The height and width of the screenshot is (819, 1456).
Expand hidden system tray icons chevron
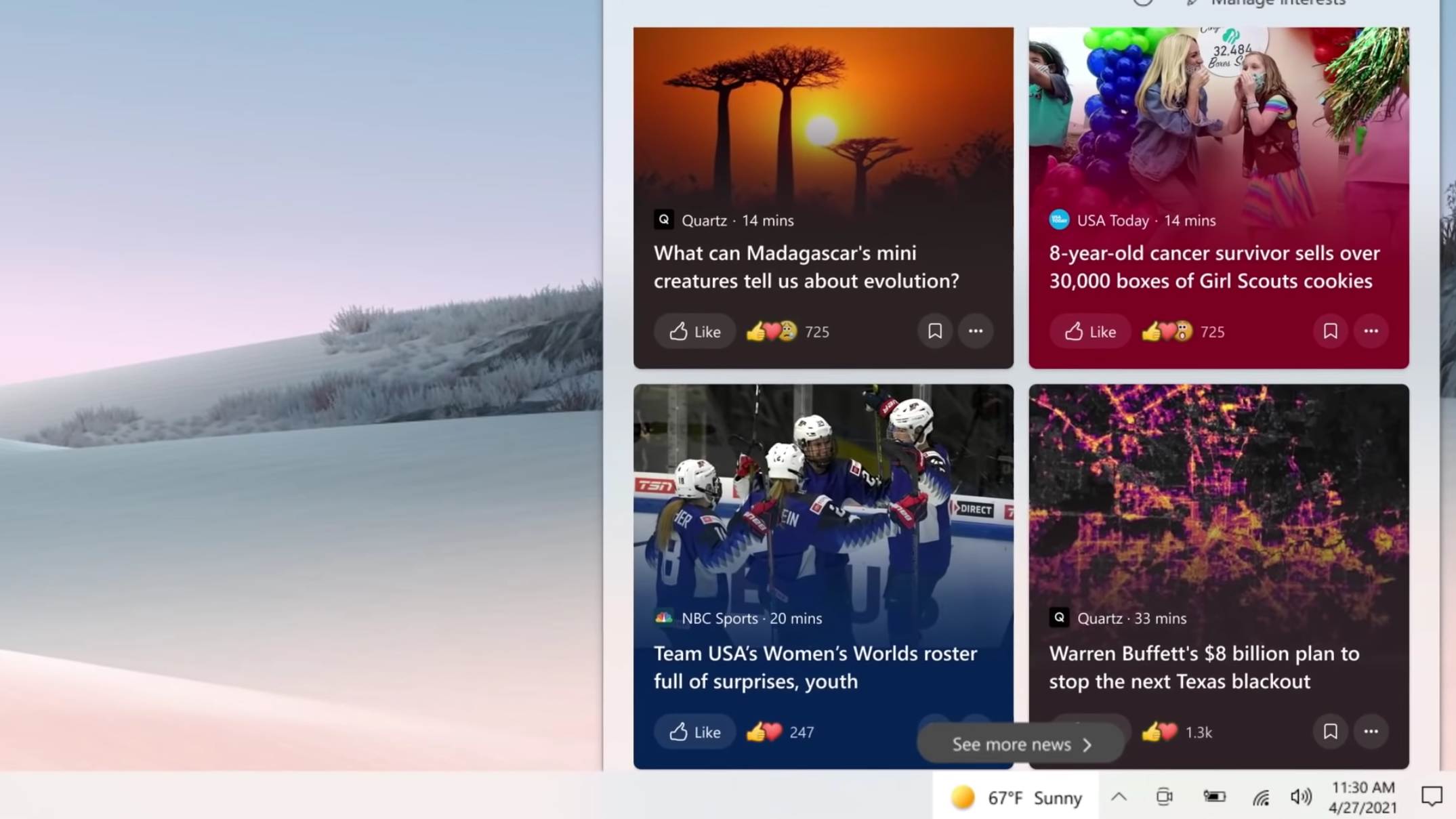click(x=1119, y=797)
